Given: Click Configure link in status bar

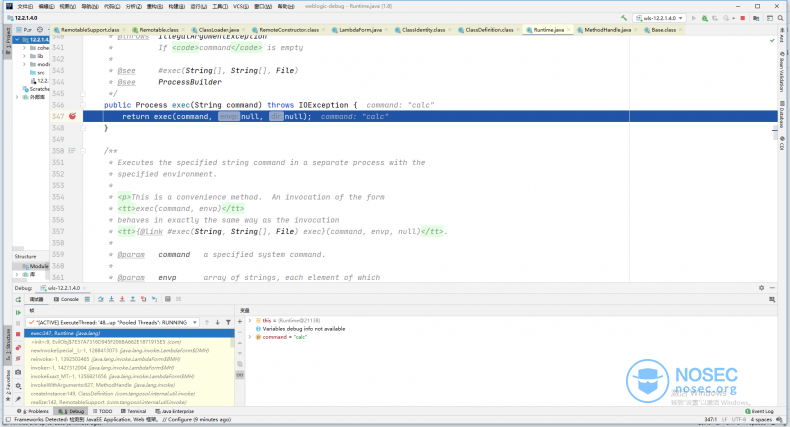Looking at the screenshot, I should (179, 419).
